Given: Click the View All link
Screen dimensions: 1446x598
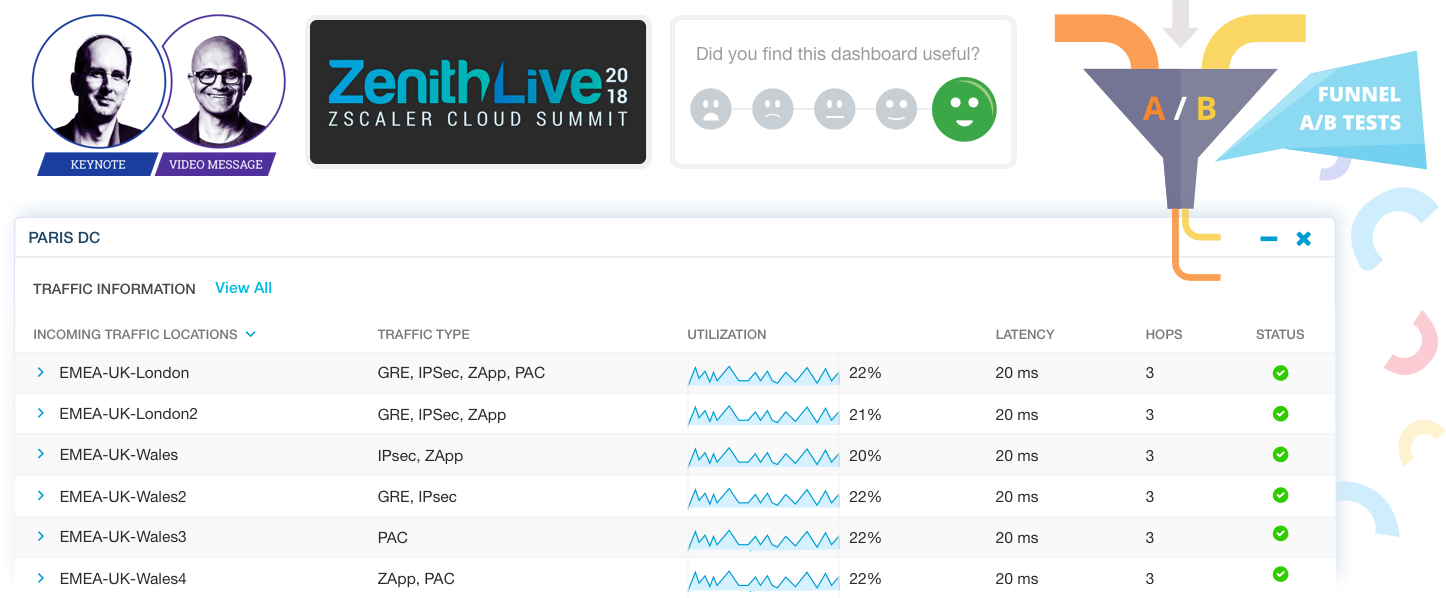Looking at the screenshot, I should 243,288.
